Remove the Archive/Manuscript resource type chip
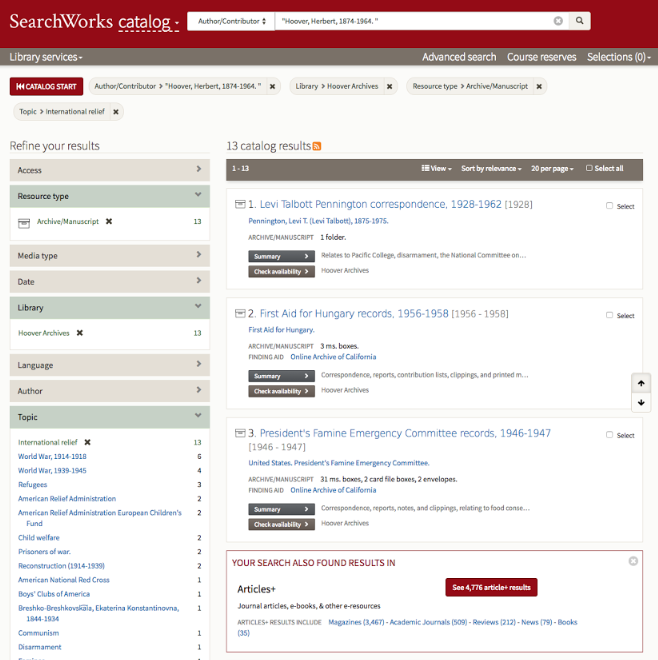The width and height of the screenshot is (658, 660). 539,87
